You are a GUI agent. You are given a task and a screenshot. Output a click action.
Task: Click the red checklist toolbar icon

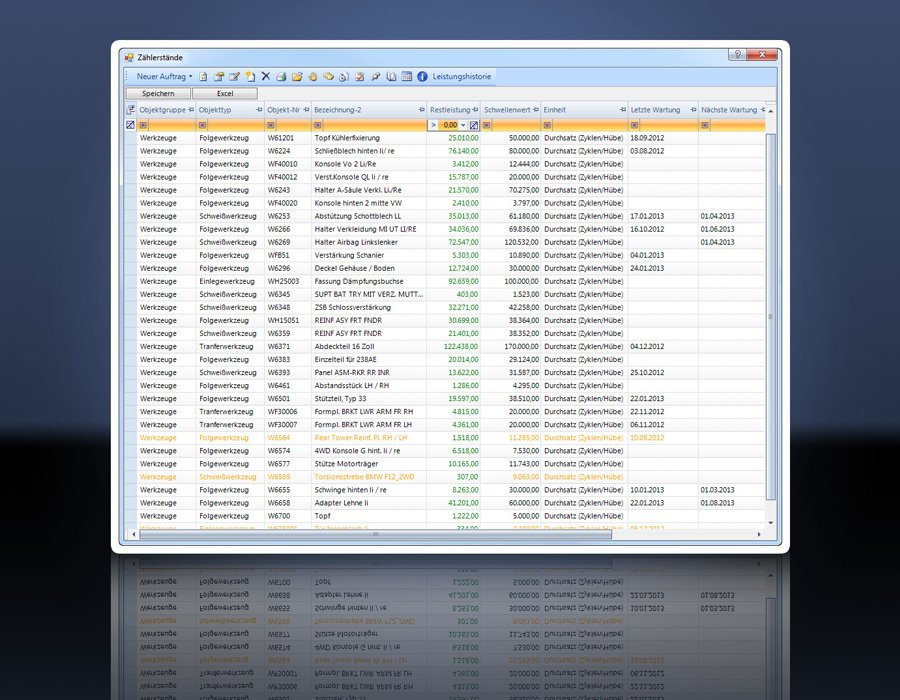[359, 76]
